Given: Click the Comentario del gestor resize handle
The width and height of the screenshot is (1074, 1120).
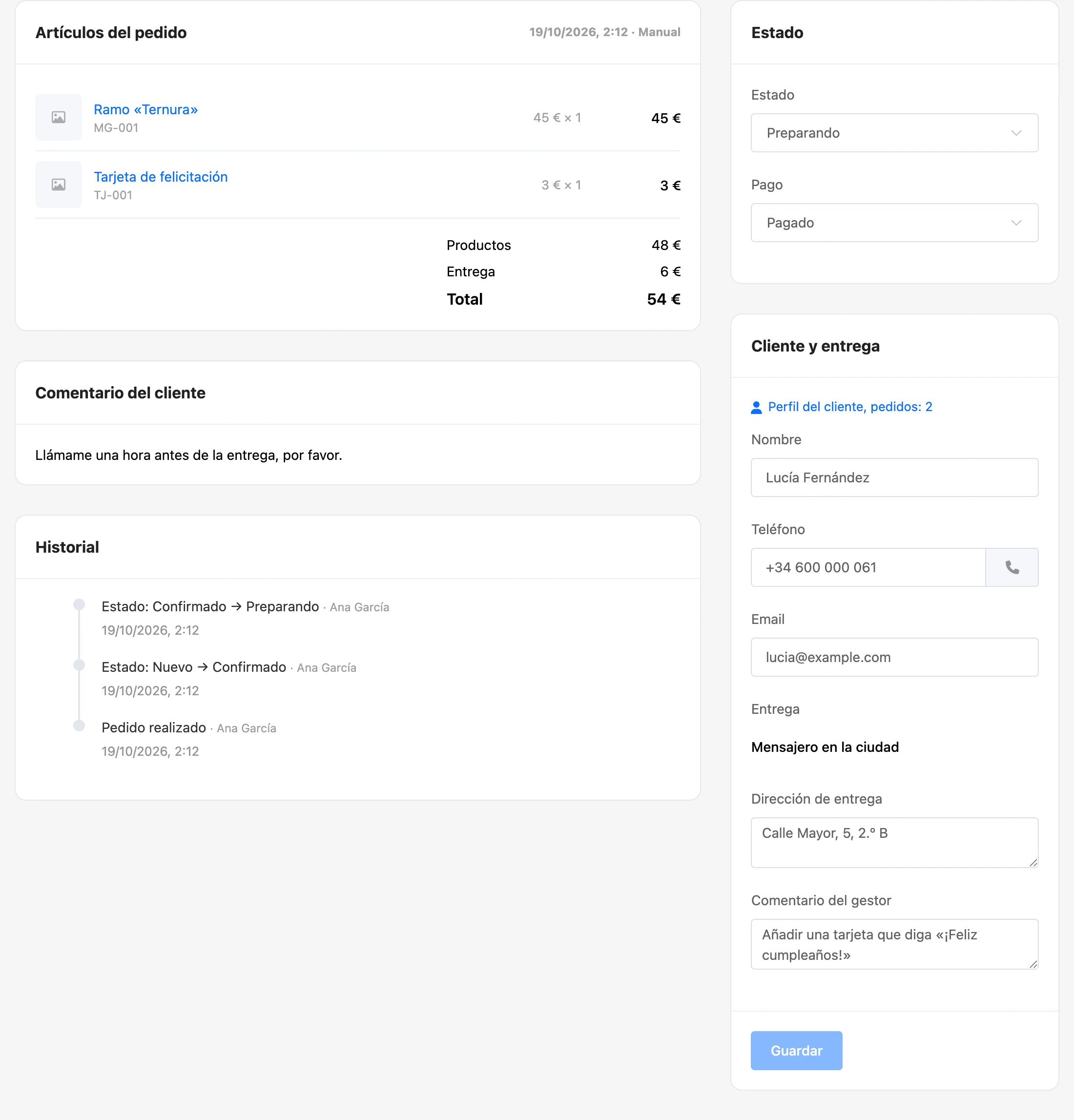Looking at the screenshot, I should point(1033,964).
